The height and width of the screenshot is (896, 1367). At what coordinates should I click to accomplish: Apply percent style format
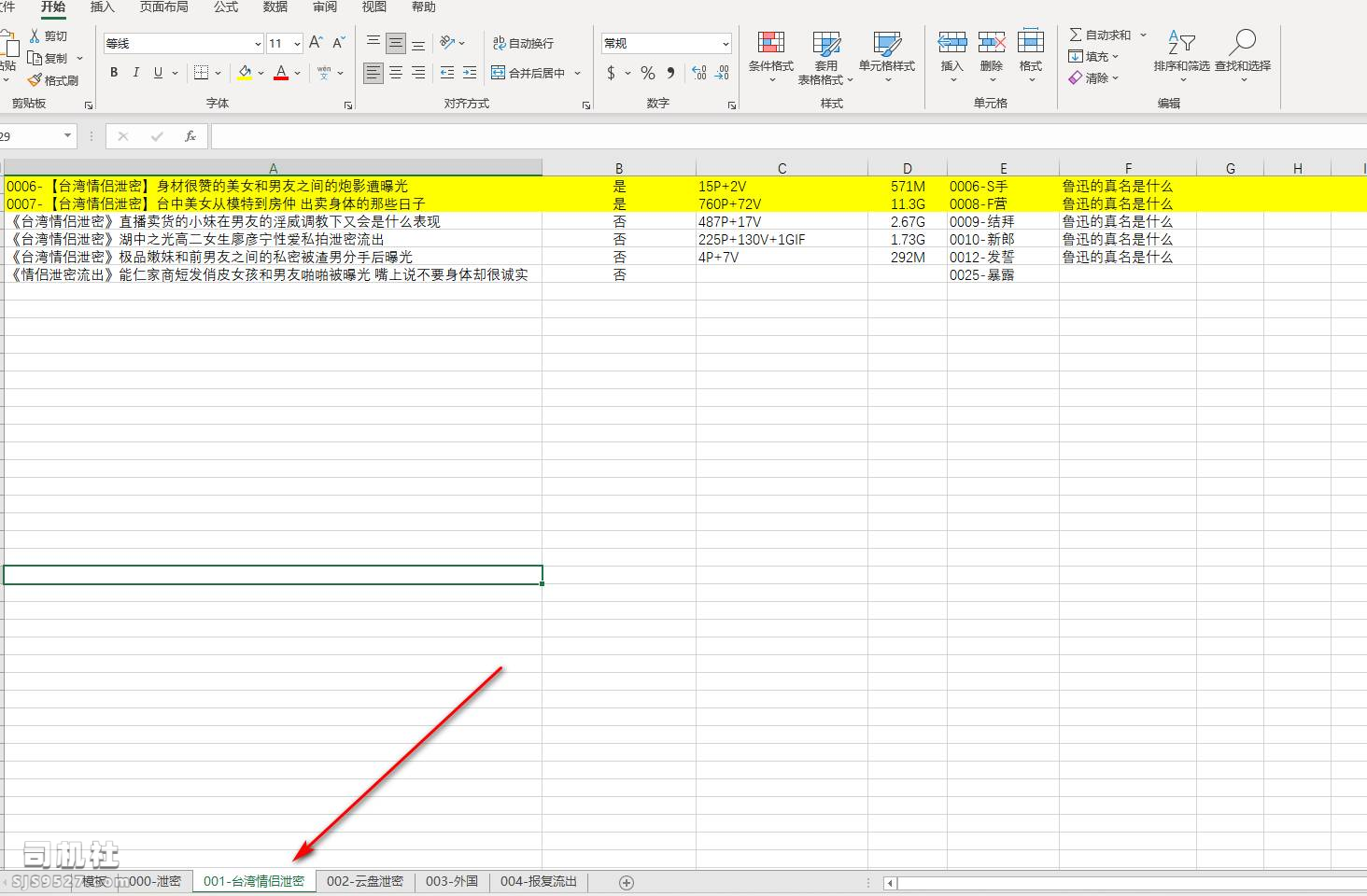pyautogui.click(x=648, y=73)
